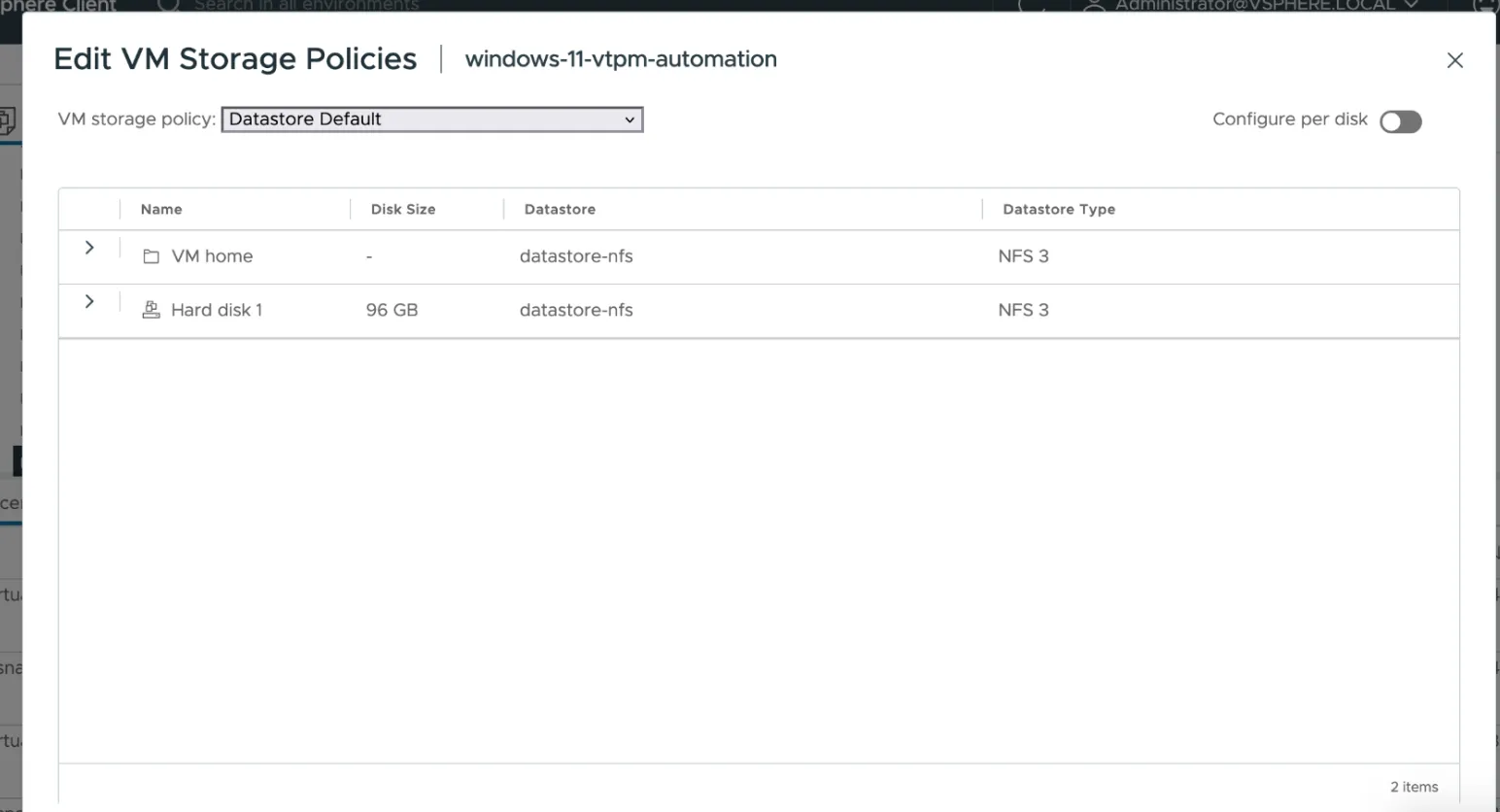Expand the VM home row
This screenshot has height=812, width=1500.
pyautogui.click(x=89, y=248)
